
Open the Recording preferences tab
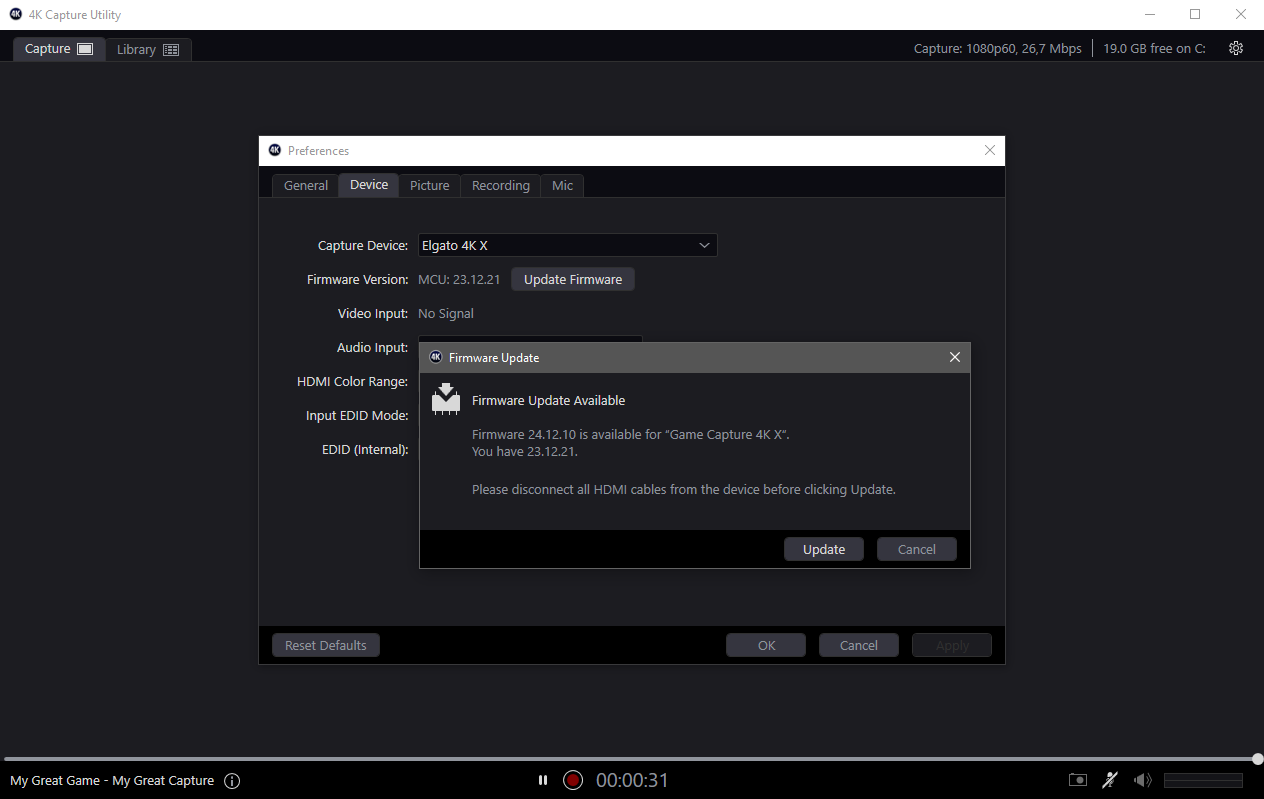click(500, 185)
